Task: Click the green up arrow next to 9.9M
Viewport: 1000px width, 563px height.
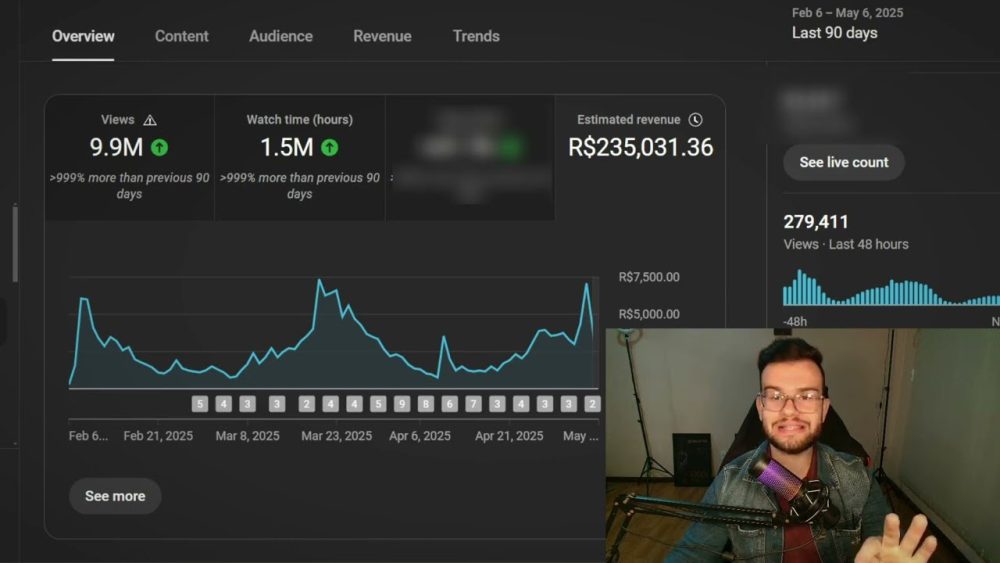Action: click(159, 148)
